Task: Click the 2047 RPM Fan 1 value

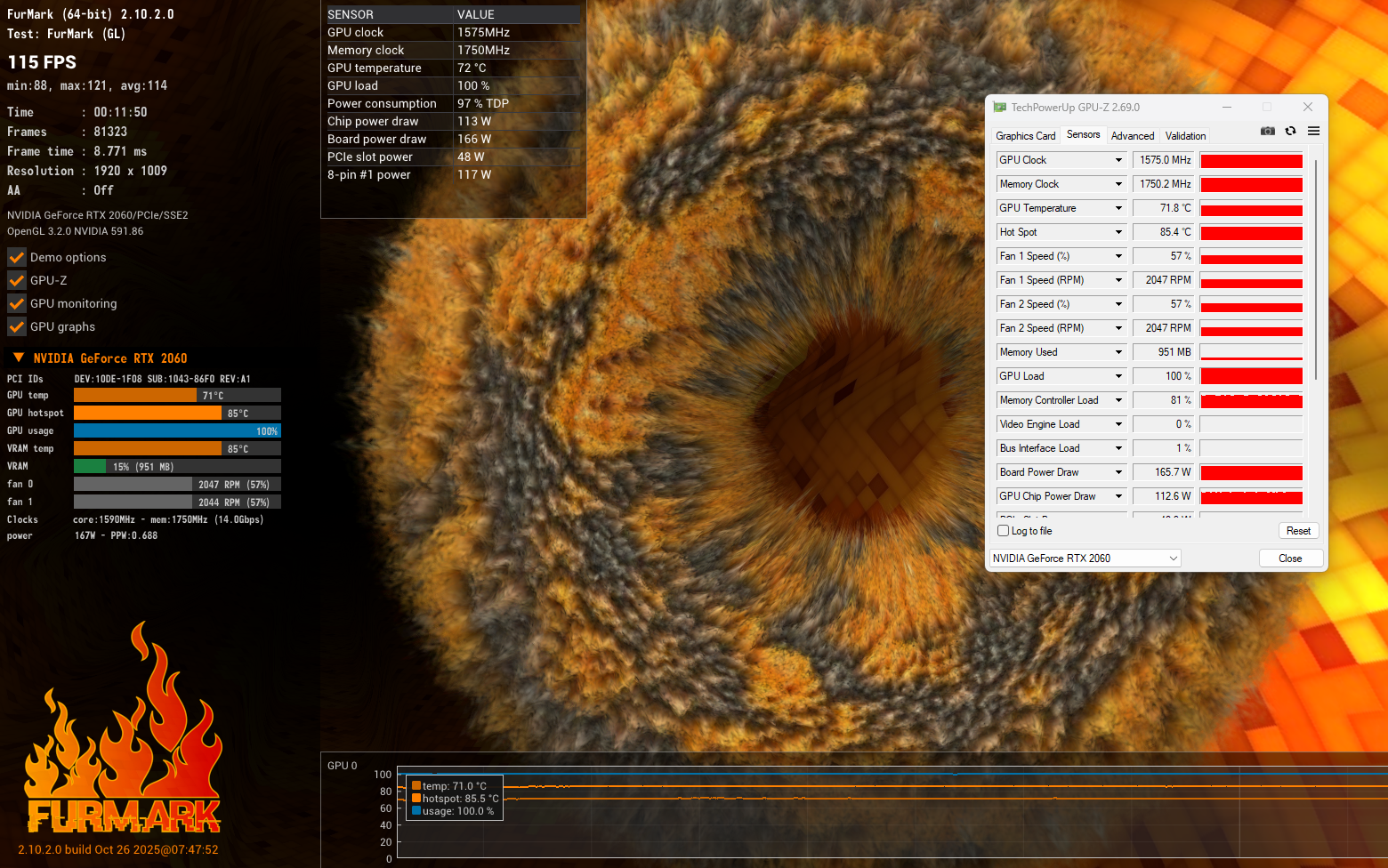Action: (x=1163, y=280)
